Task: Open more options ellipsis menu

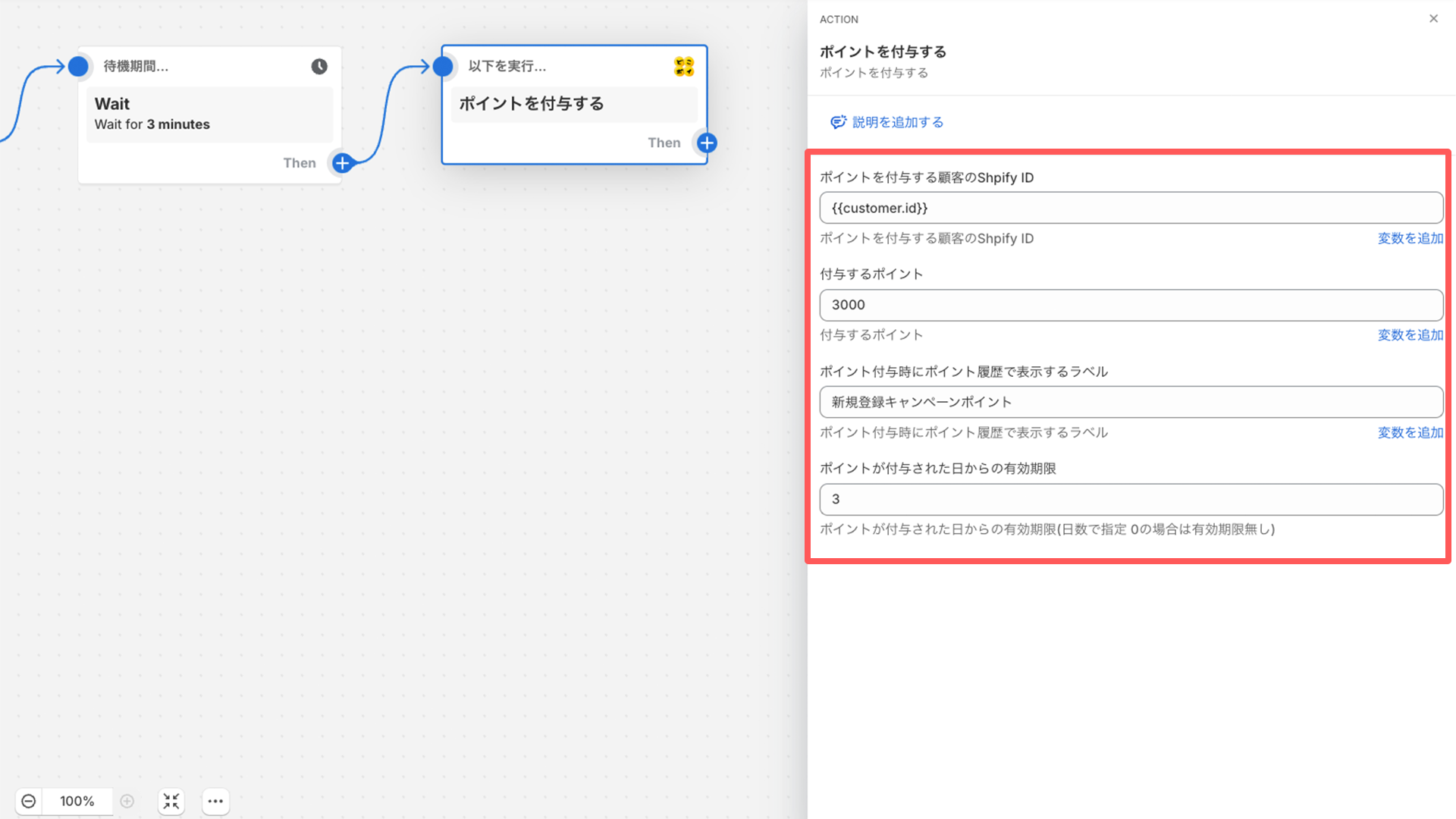Action: tap(215, 801)
